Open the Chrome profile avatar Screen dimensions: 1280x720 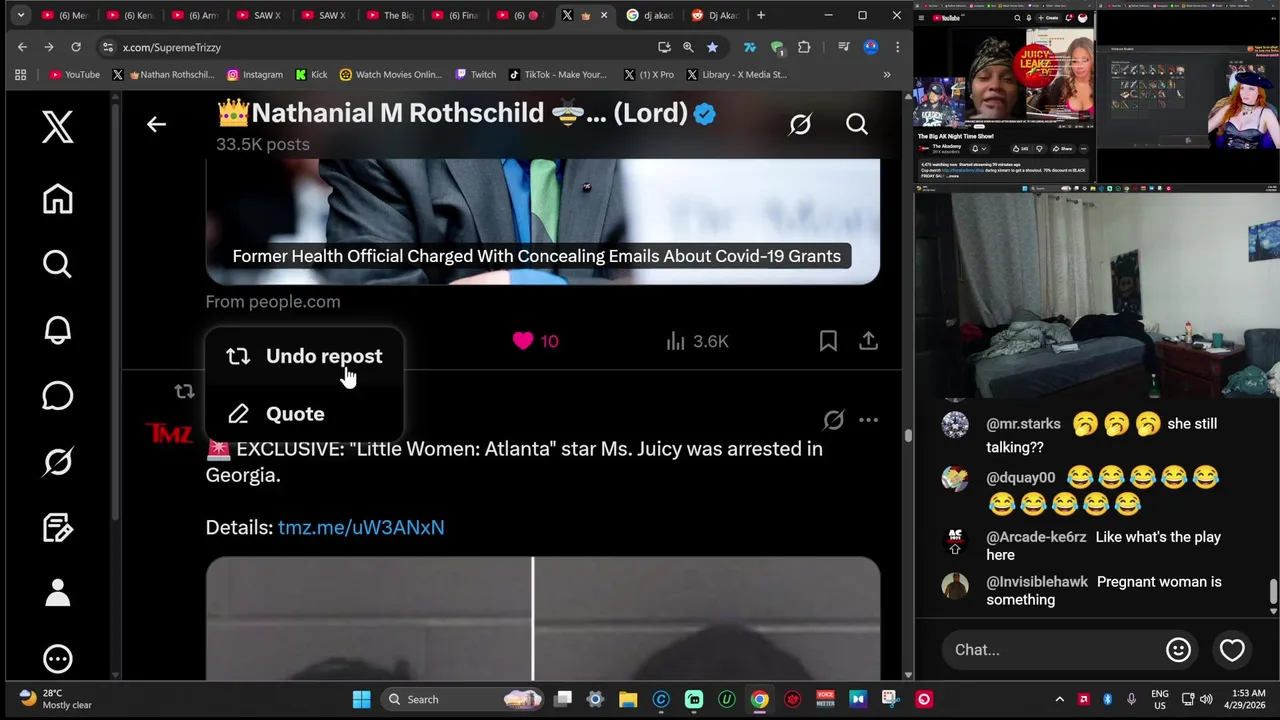pos(871,47)
